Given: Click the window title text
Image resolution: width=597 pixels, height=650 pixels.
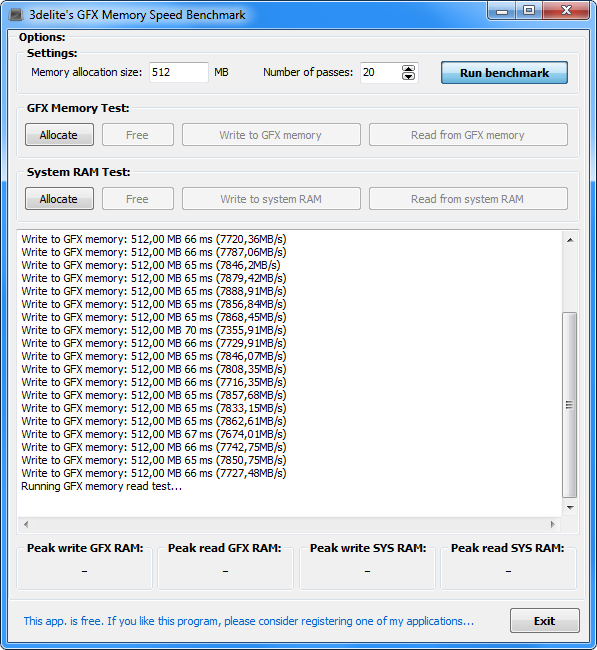Looking at the screenshot, I should (137, 15).
